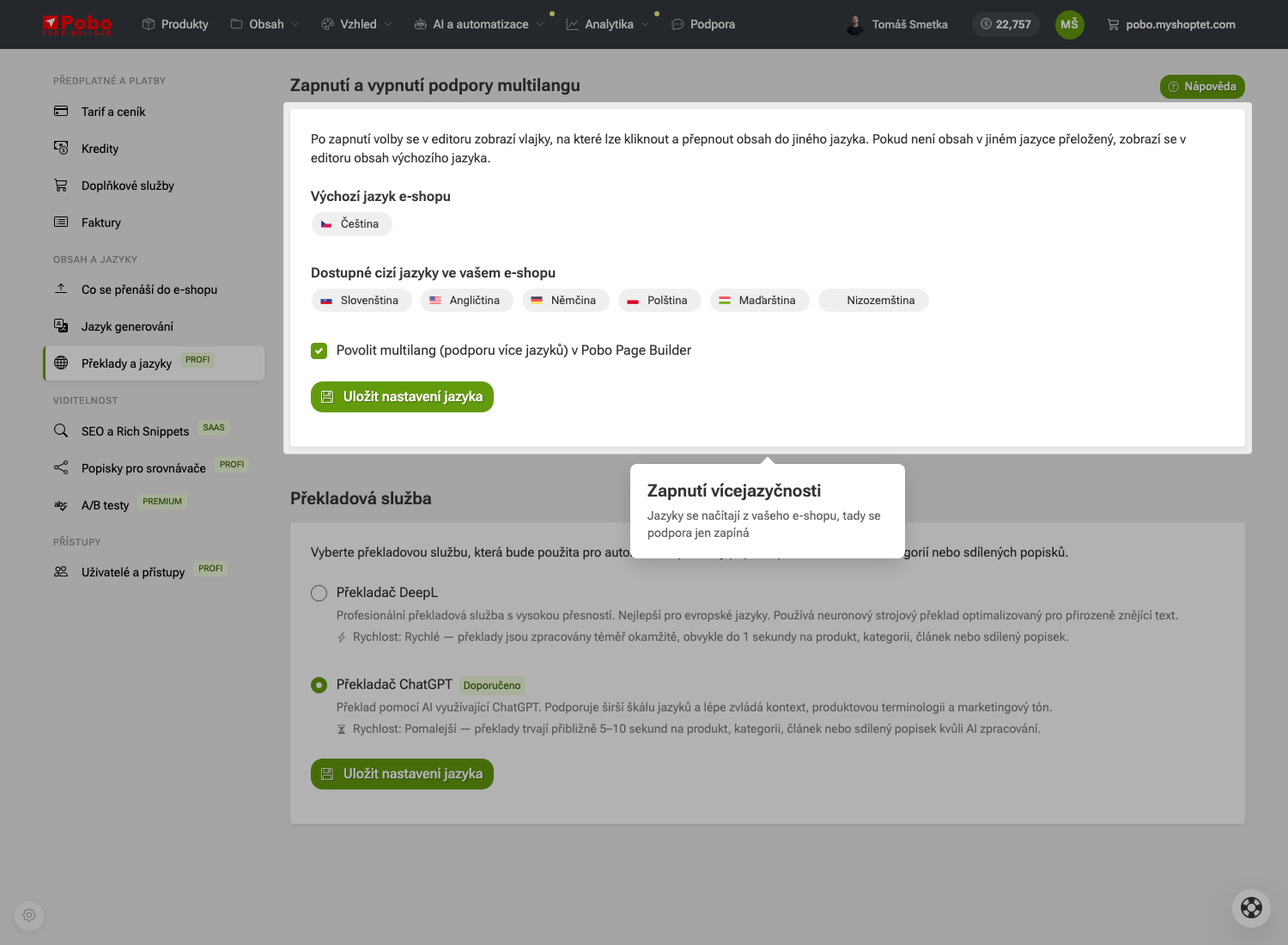Open the help lifebuoy icon at bottom right
Viewport: 1288px width, 945px height.
(1251, 908)
